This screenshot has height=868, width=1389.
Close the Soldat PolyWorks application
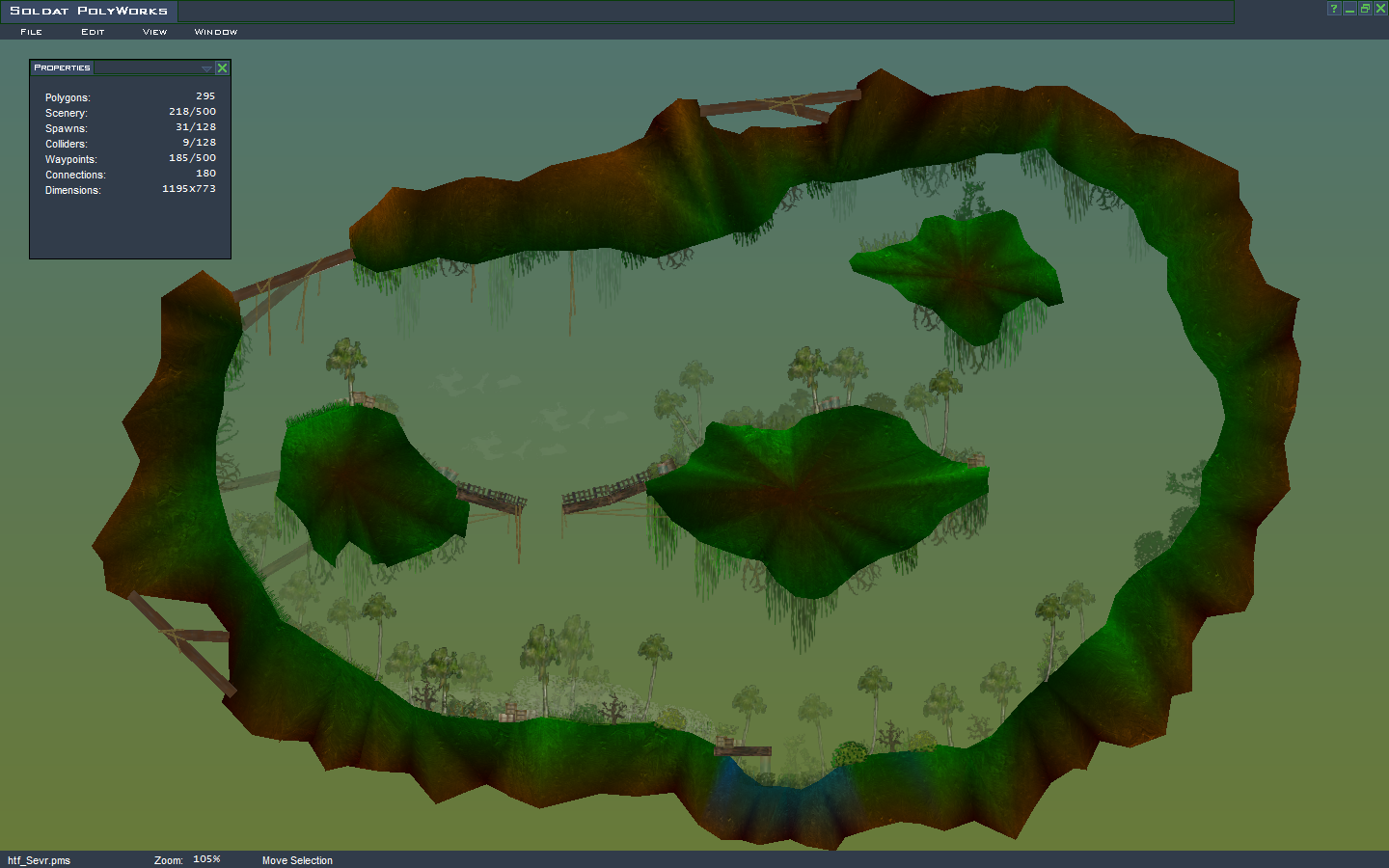(x=1380, y=9)
